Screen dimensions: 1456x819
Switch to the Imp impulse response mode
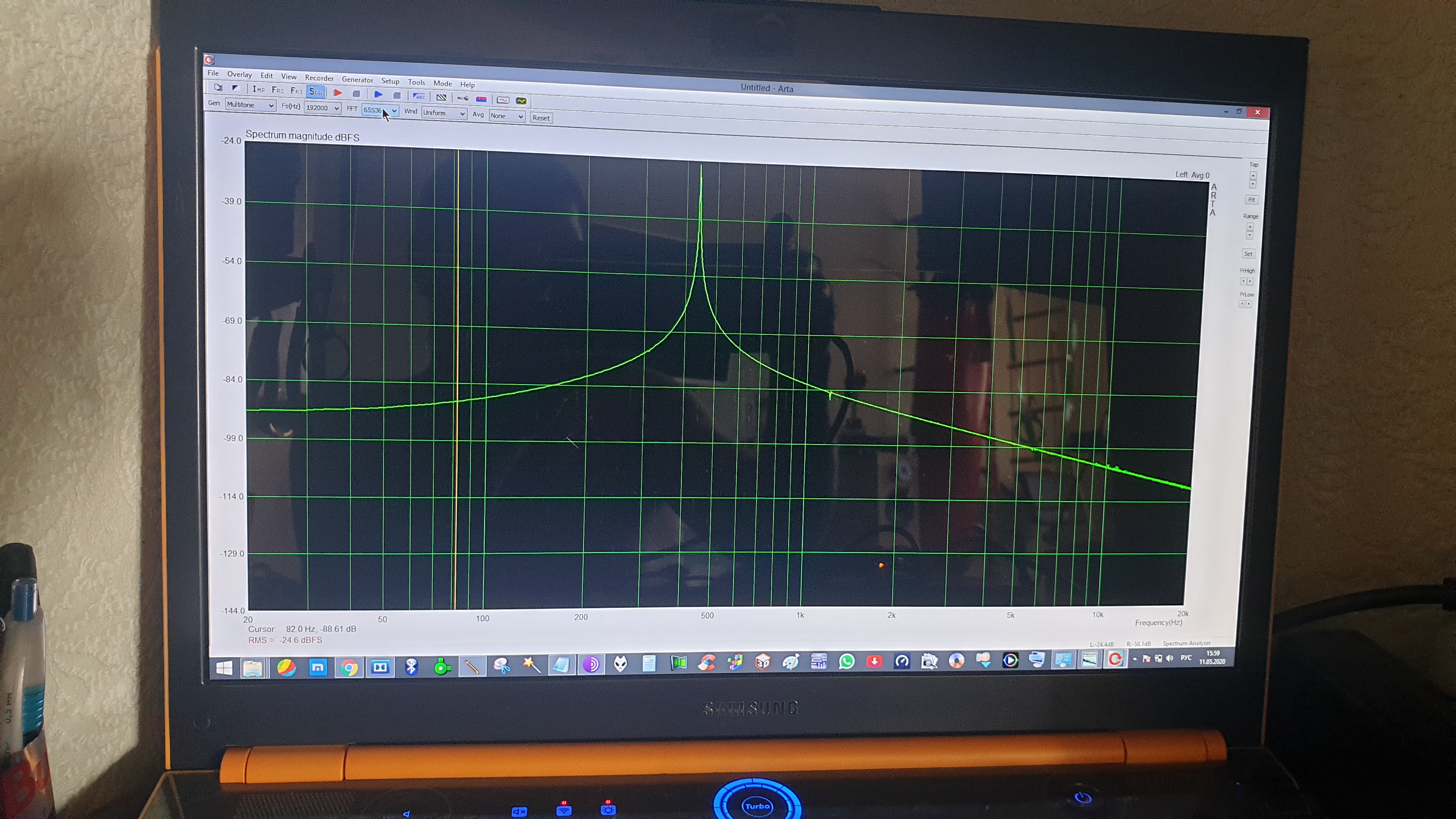(258, 89)
